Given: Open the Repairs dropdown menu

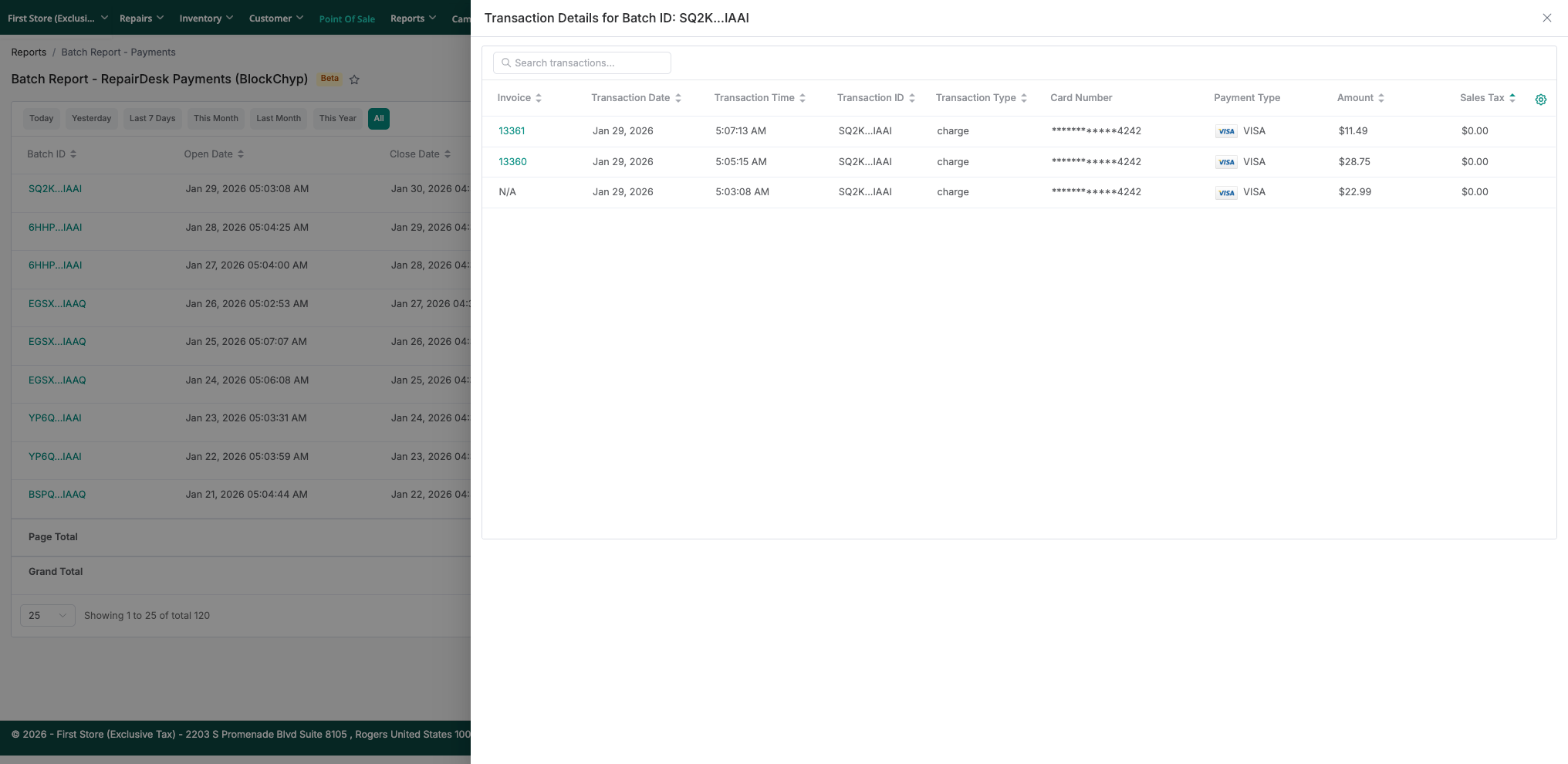Looking at the screenshot, I should (141, 18).
